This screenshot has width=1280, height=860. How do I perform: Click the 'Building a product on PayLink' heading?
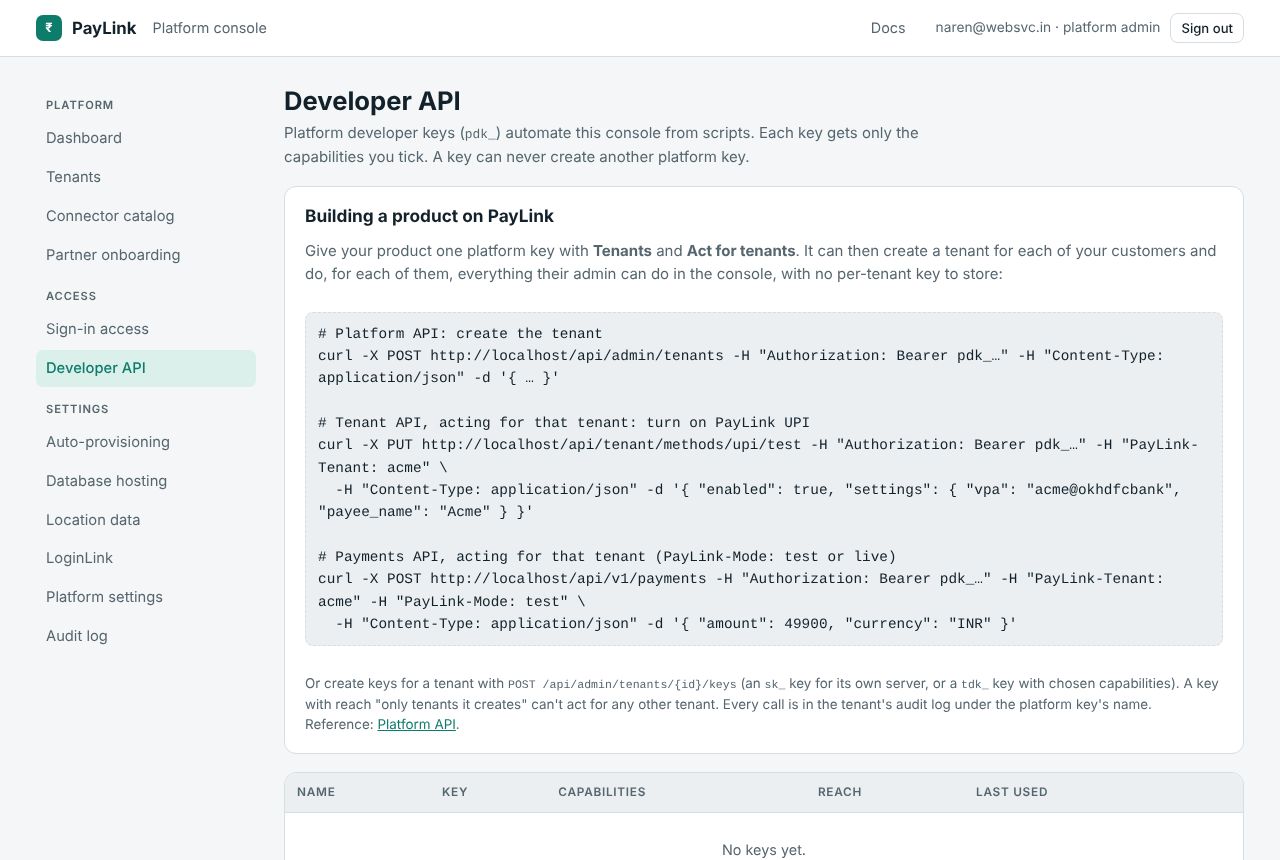(429, 216)
